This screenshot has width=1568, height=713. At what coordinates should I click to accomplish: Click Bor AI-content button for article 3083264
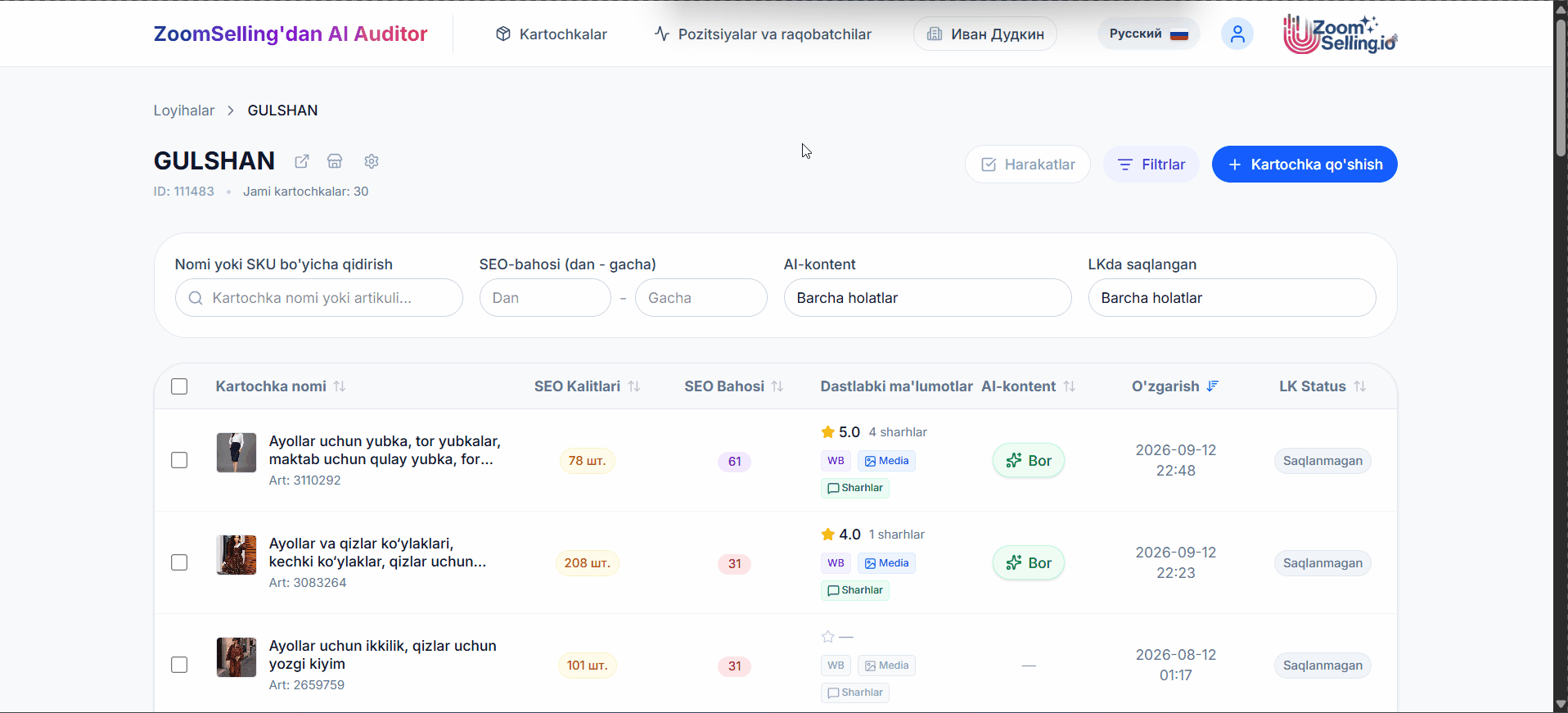[x=1029, y=562]
